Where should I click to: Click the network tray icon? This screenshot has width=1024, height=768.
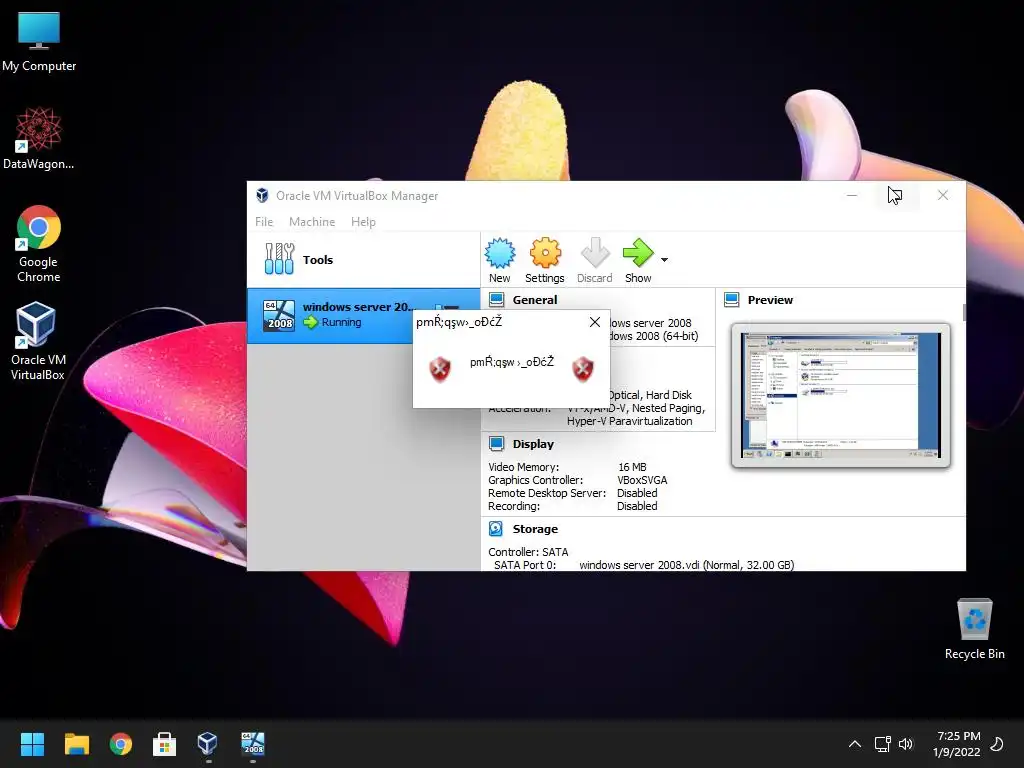click(x=882, y=744)
